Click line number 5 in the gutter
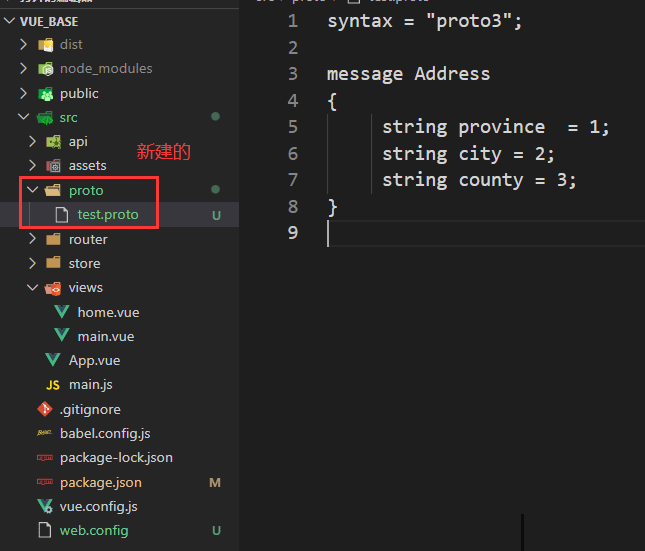The height and width of the screenshot is (551, 645). pos(292,127)
